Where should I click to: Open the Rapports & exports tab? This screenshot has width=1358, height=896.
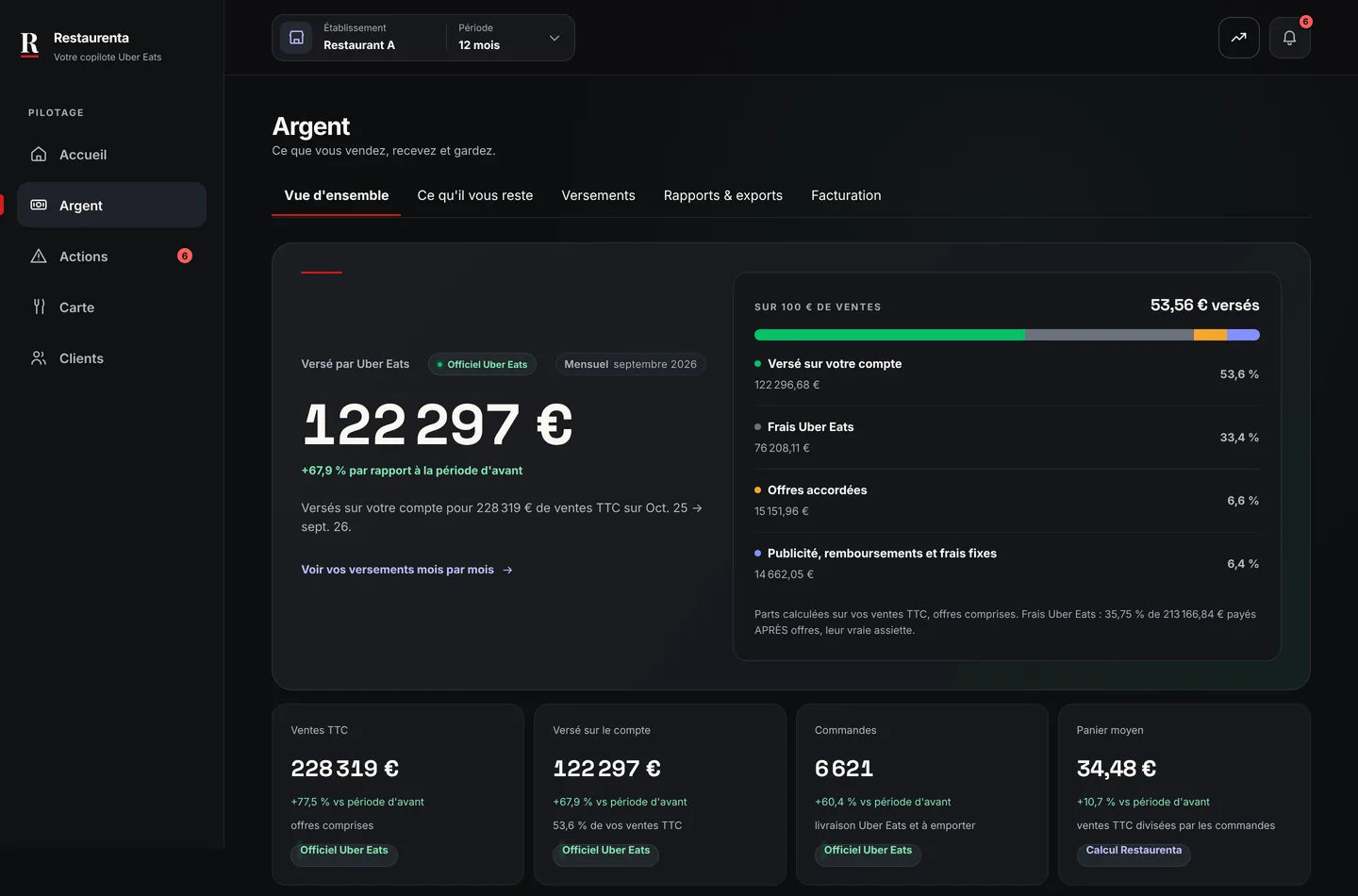(x=723, y=195)
